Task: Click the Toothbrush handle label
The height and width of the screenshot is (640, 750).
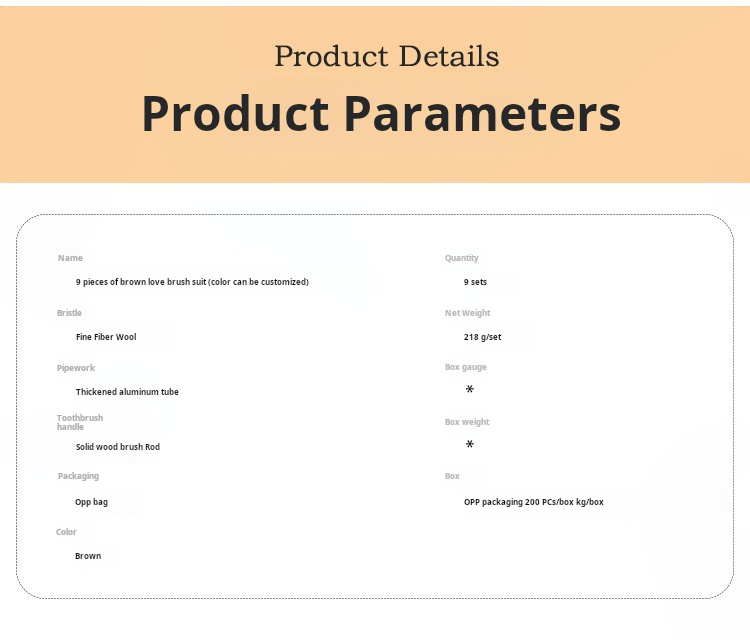Action: [x=80, y=422]
